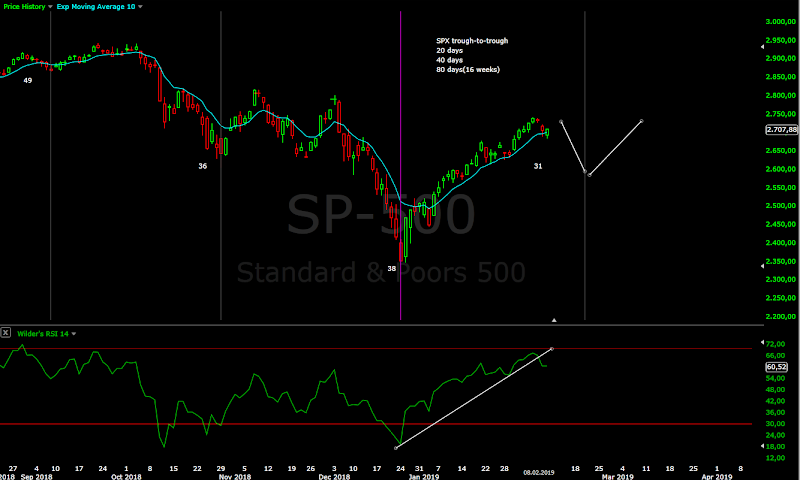
Task: Select the date marker 08.02.2019
Action: click(x=538, y=472)
